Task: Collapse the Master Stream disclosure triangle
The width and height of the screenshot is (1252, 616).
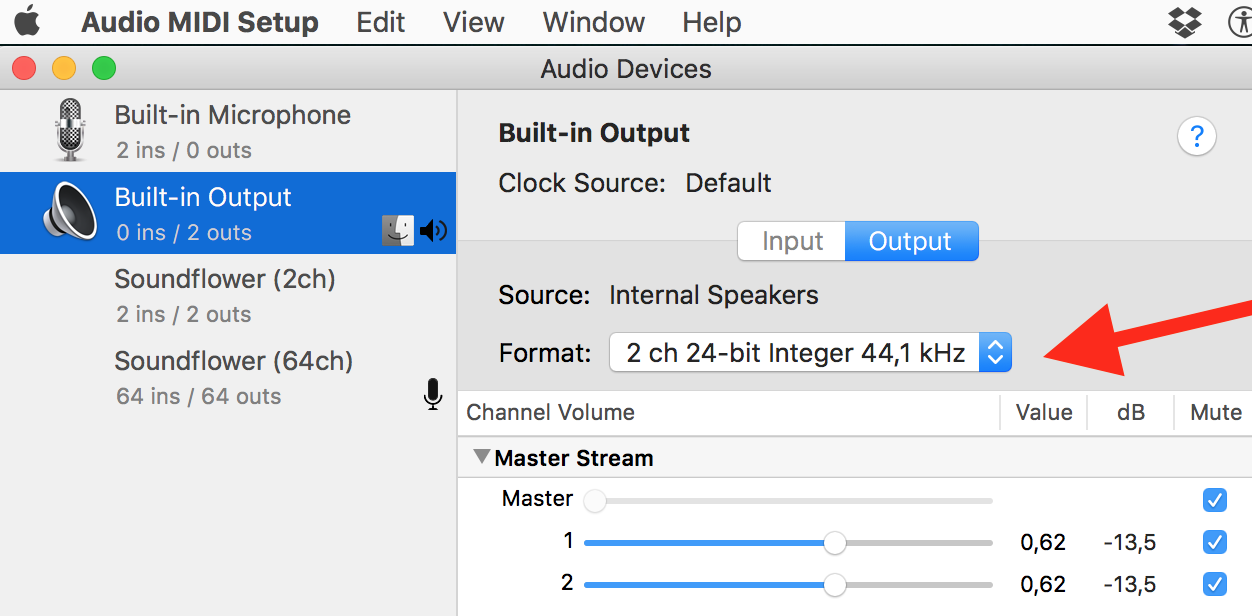Action: point(483,457)
